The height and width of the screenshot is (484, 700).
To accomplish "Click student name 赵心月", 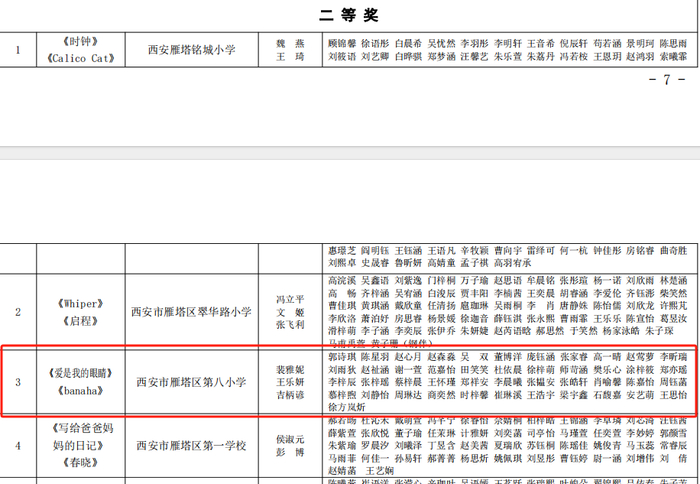I will pos(408,357).
